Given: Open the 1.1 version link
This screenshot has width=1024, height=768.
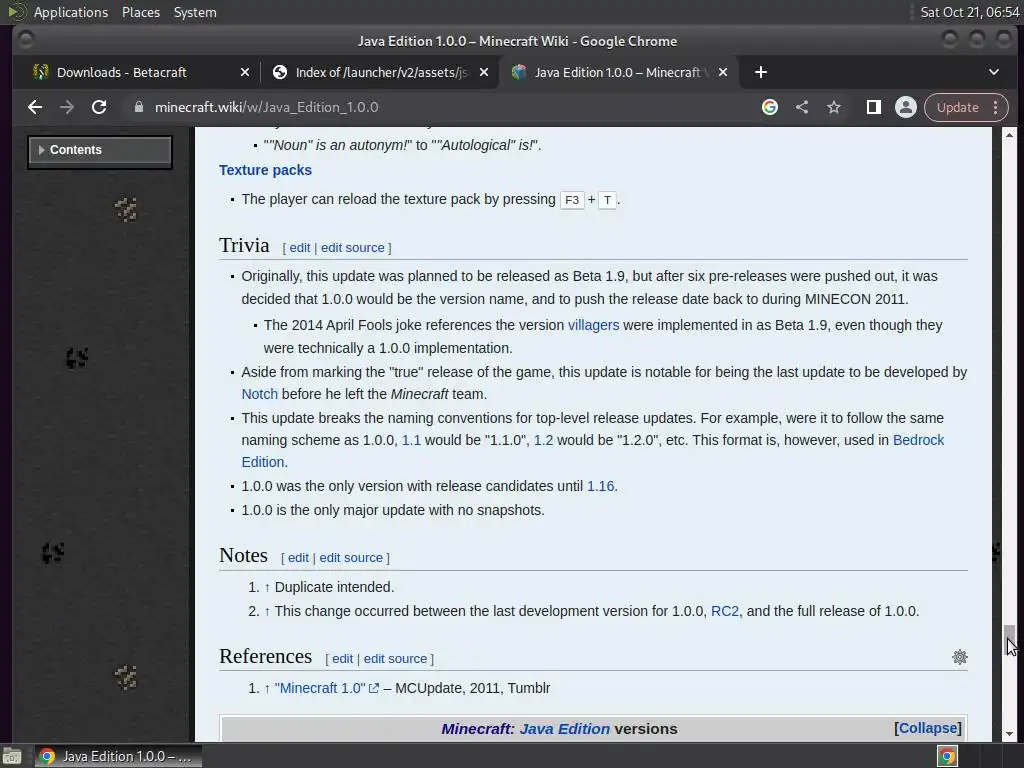Looking at the screenshot, I should tap(411, 441).
